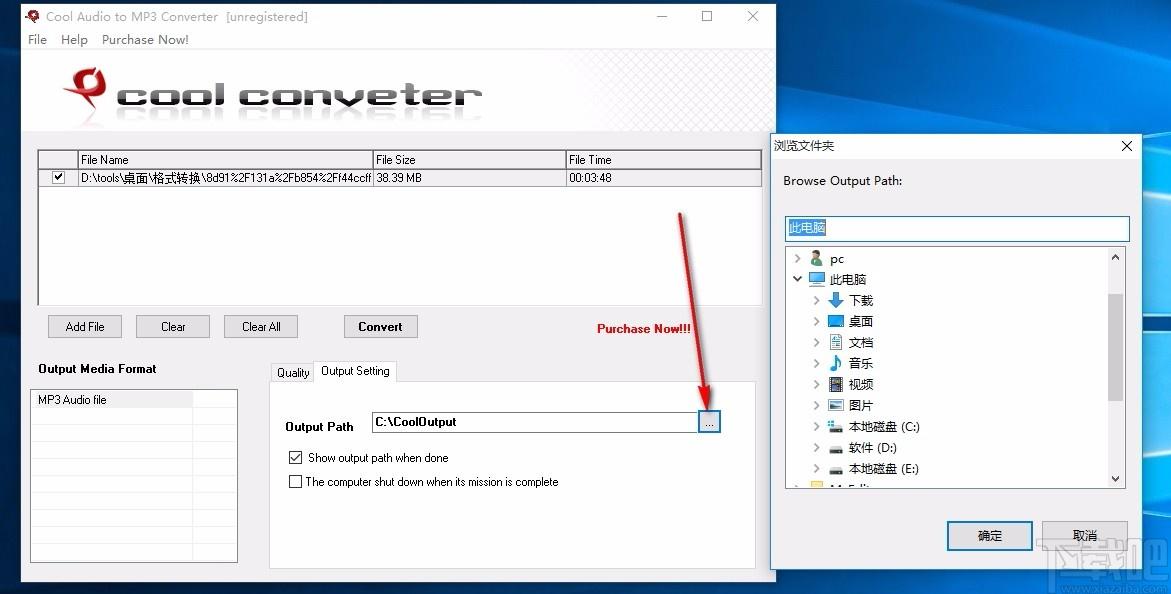Viewport: 1171px width, 594px height.
Task: Click the File Time column header
Action: tap(663, 160)
